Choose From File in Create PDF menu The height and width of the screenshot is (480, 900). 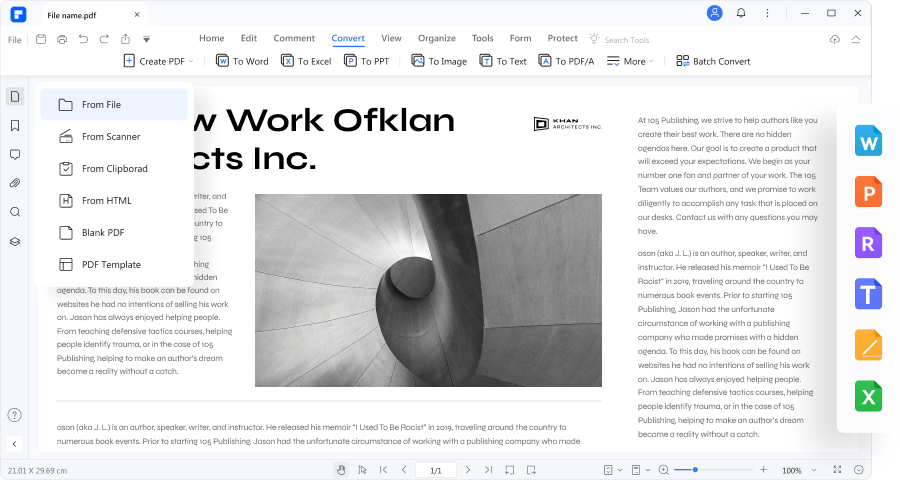(x=114, y=104)
